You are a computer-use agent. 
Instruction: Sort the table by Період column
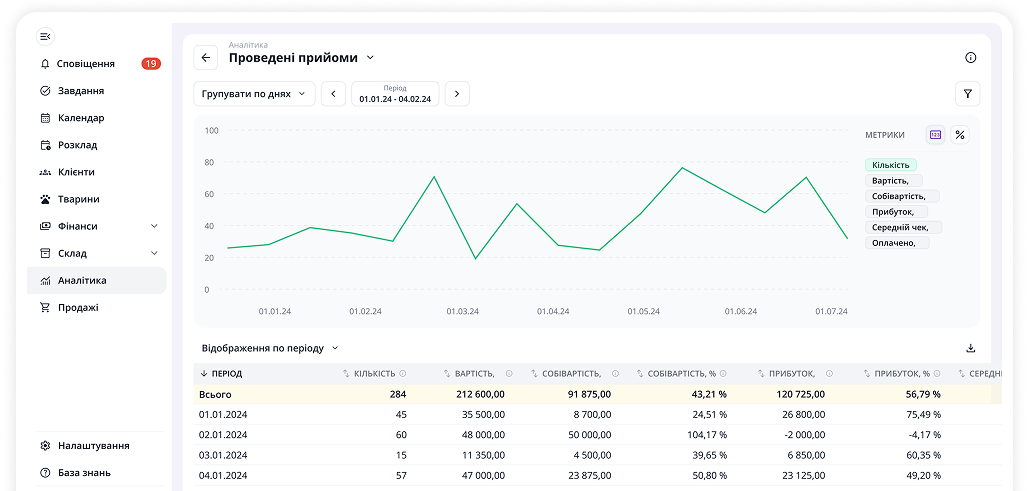(x=221, y=374)
